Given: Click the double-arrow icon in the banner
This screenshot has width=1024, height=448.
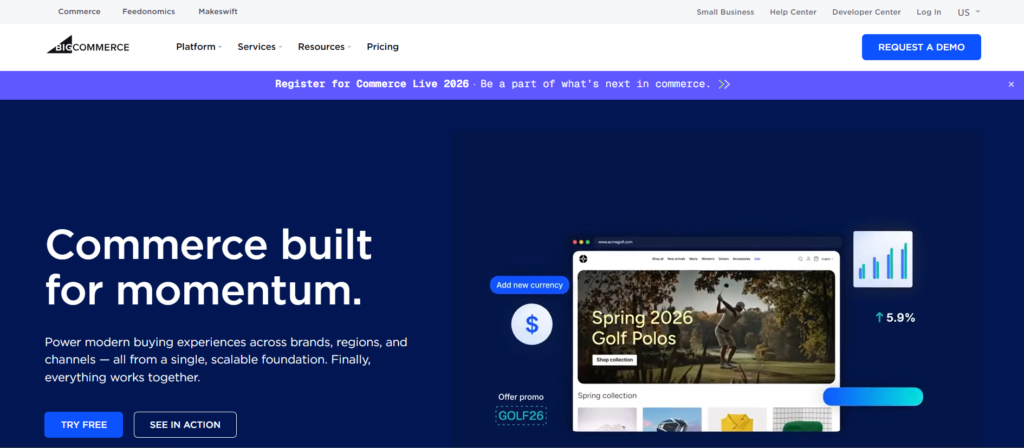Looking at the screenshot, I should pos(724,84).
